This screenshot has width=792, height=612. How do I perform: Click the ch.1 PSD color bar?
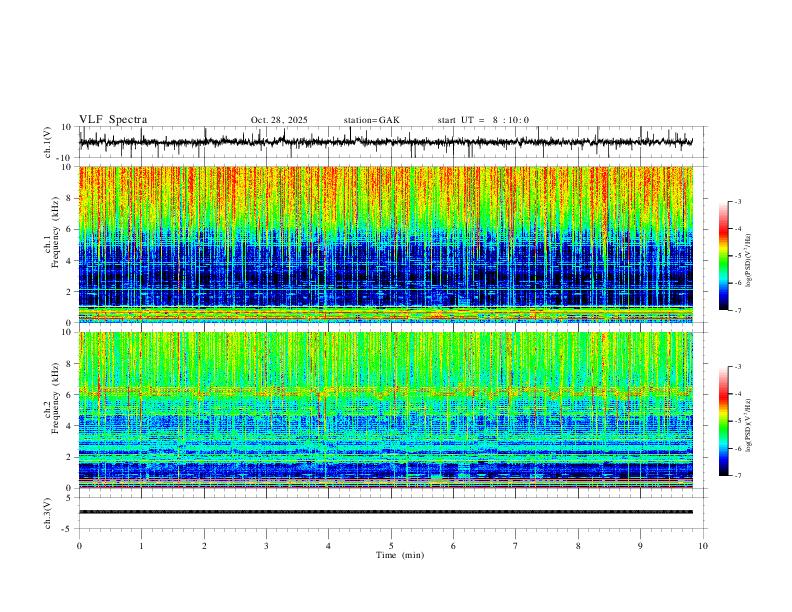point(724,256)
